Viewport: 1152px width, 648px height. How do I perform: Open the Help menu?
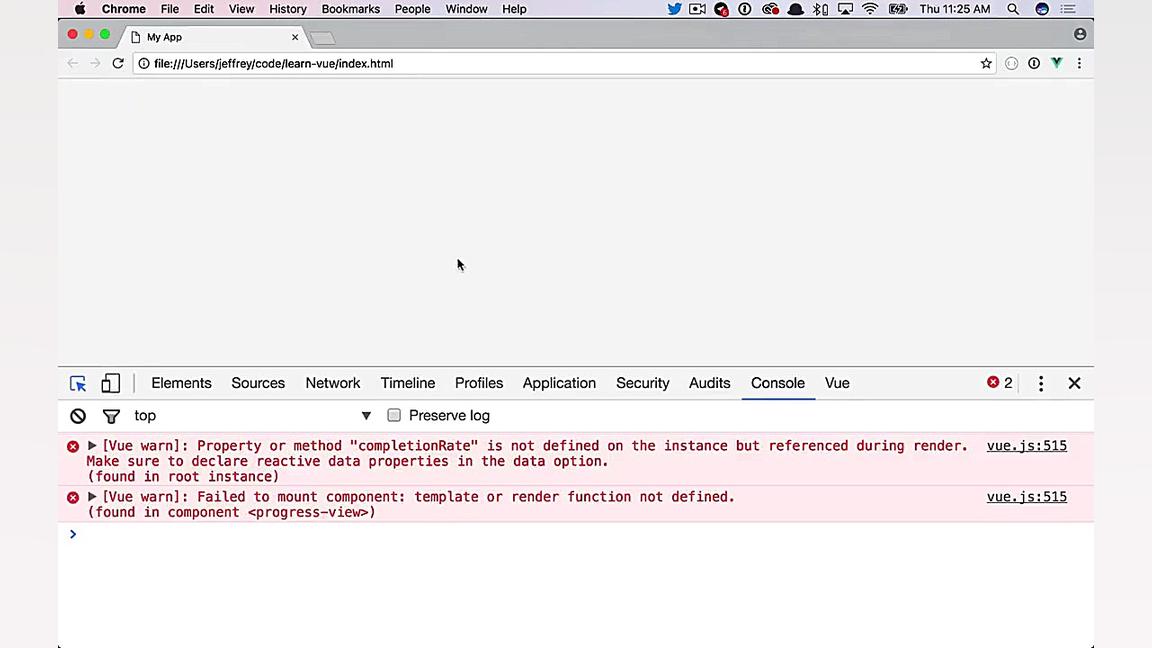[x=514, y=9]
